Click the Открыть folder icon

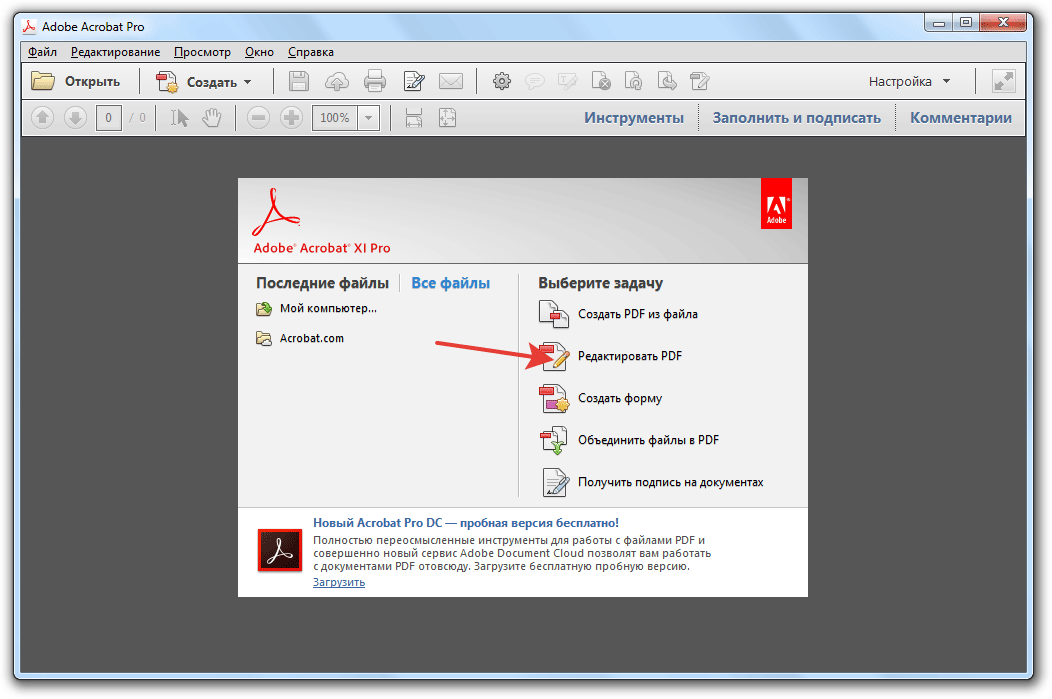click(43, 82)
